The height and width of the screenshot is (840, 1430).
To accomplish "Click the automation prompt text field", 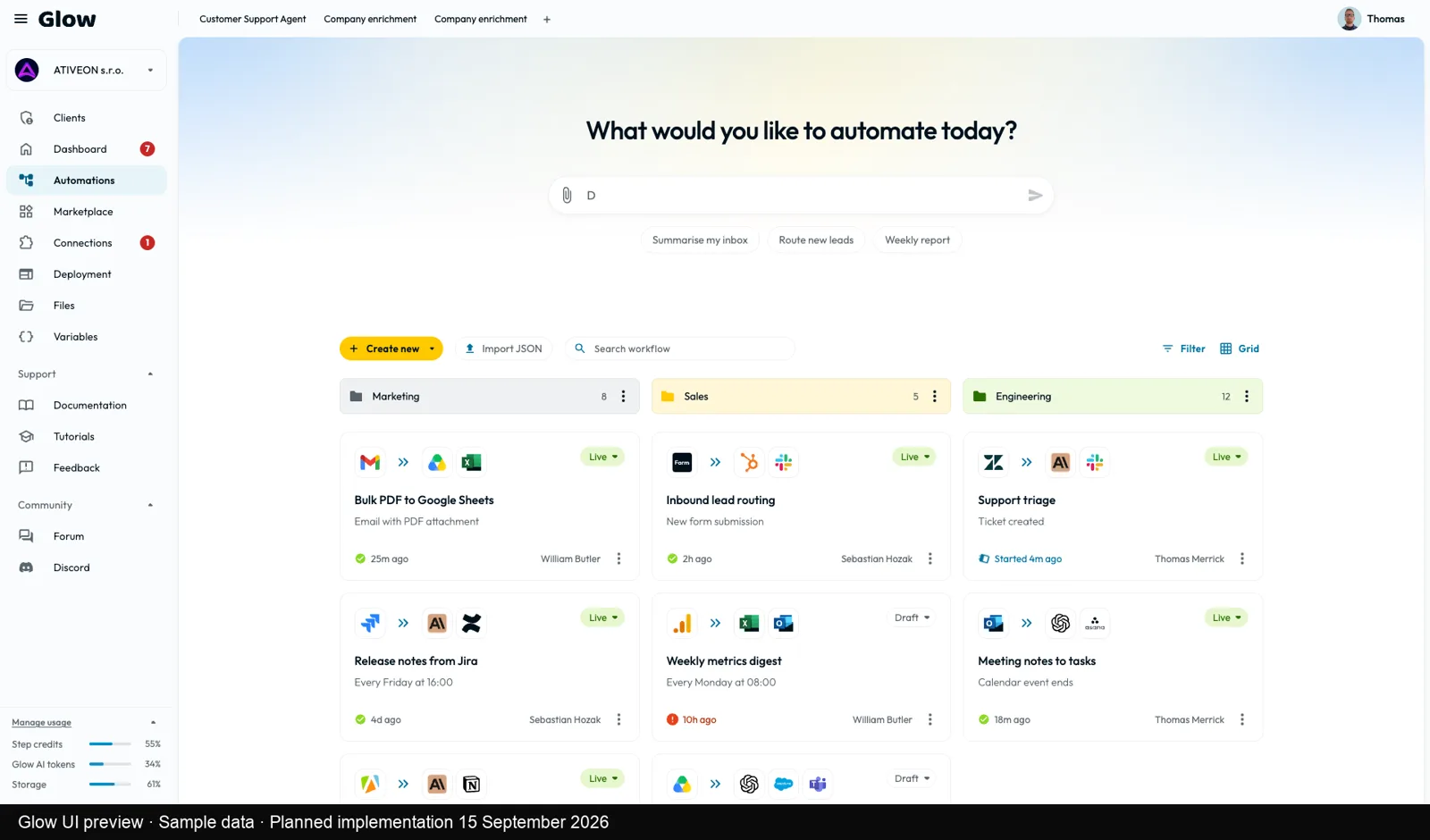I will [801, 195].
